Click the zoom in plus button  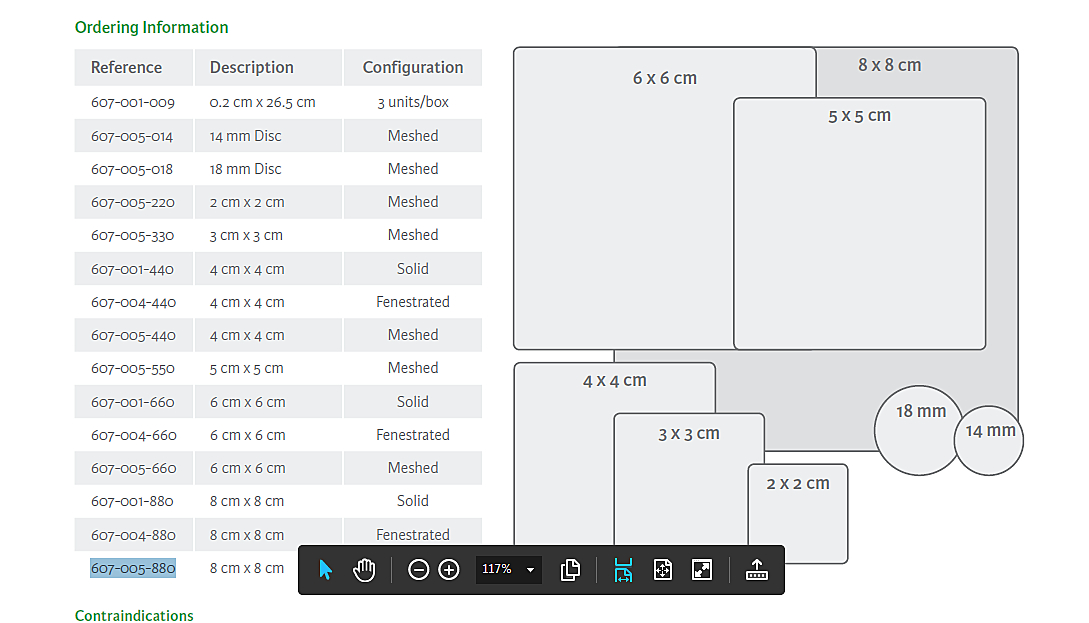[449, 570]
